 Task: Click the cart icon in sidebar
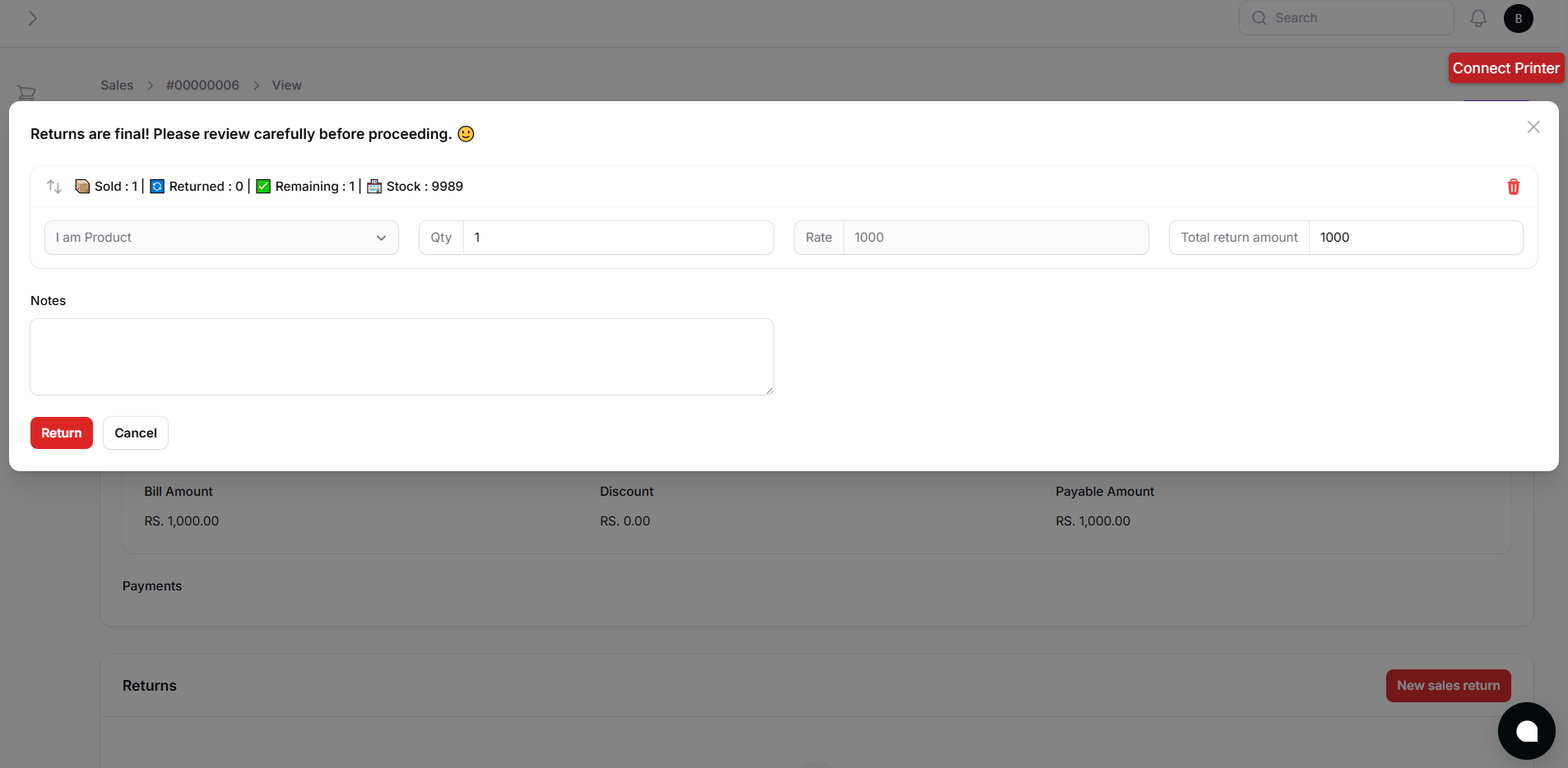click(26, 92)
